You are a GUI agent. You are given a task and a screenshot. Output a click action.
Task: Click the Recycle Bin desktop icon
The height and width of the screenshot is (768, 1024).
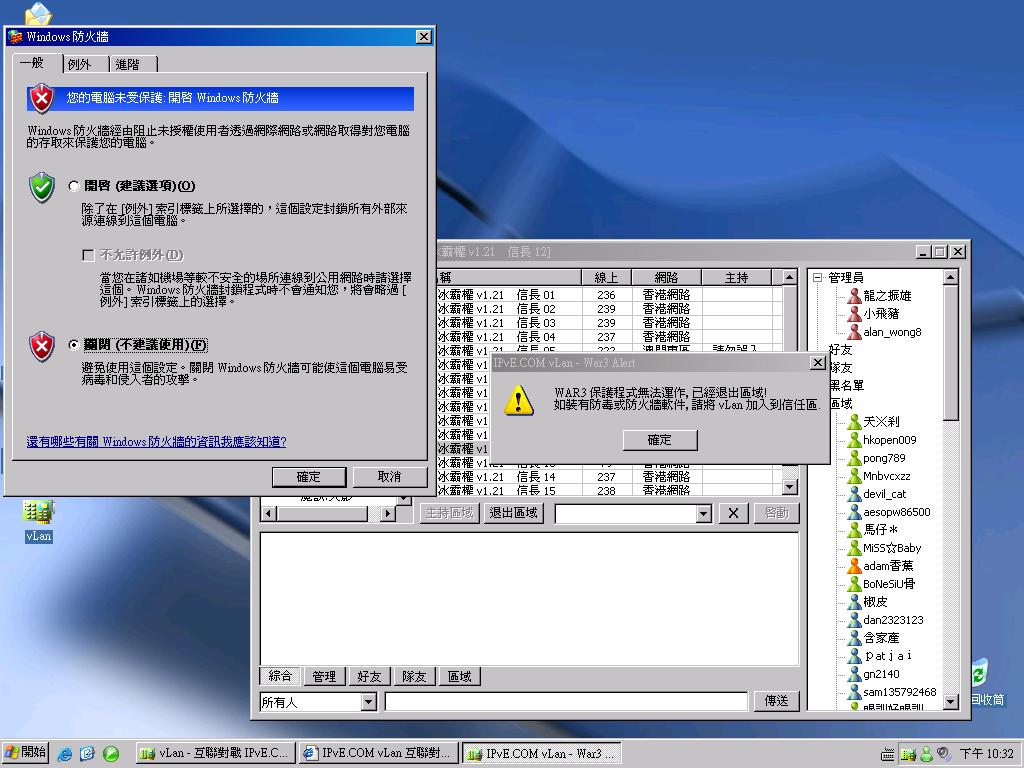point(979,673)
